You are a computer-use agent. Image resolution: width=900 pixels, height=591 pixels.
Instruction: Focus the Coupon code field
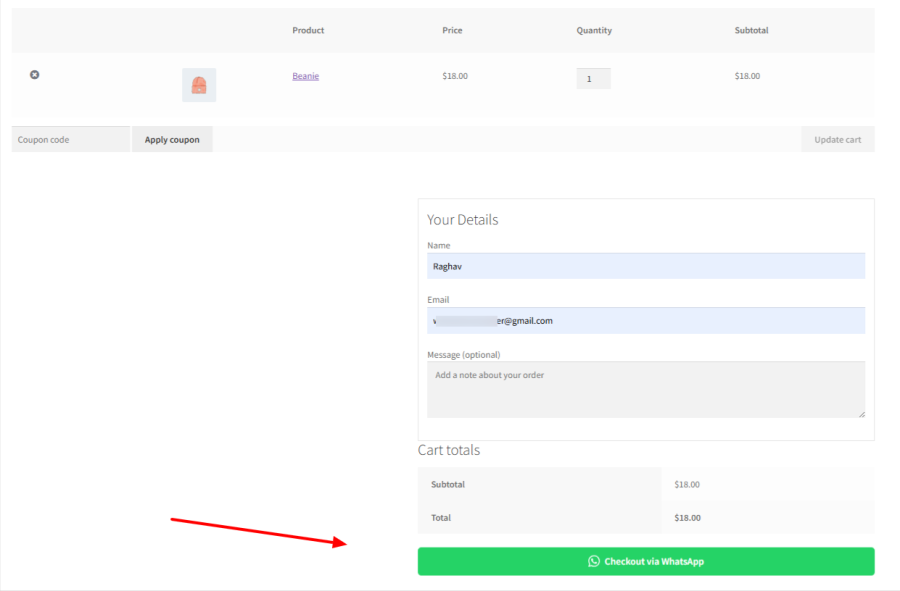pos(71,139)
